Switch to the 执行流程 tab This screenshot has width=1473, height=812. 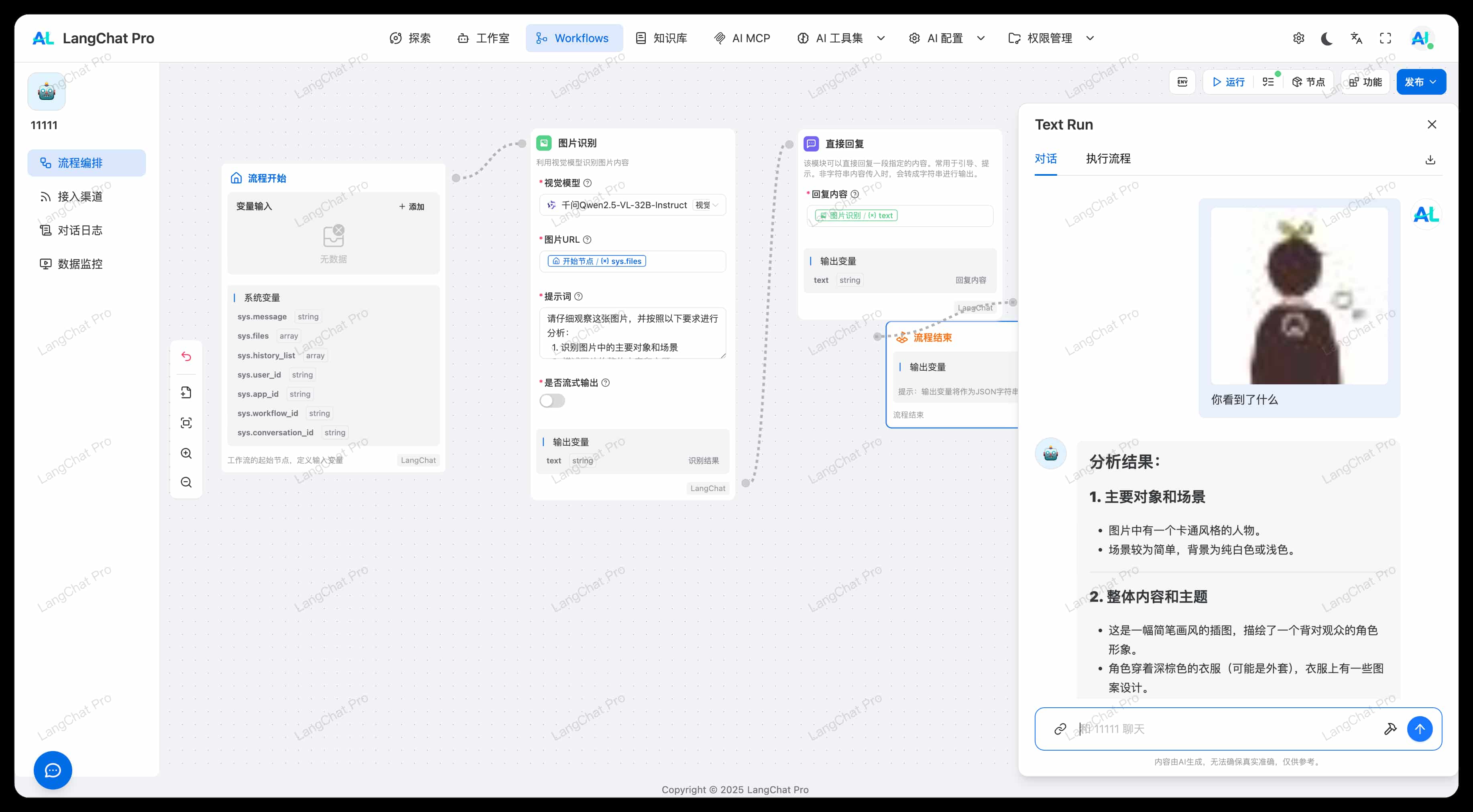click(1108, 158)
